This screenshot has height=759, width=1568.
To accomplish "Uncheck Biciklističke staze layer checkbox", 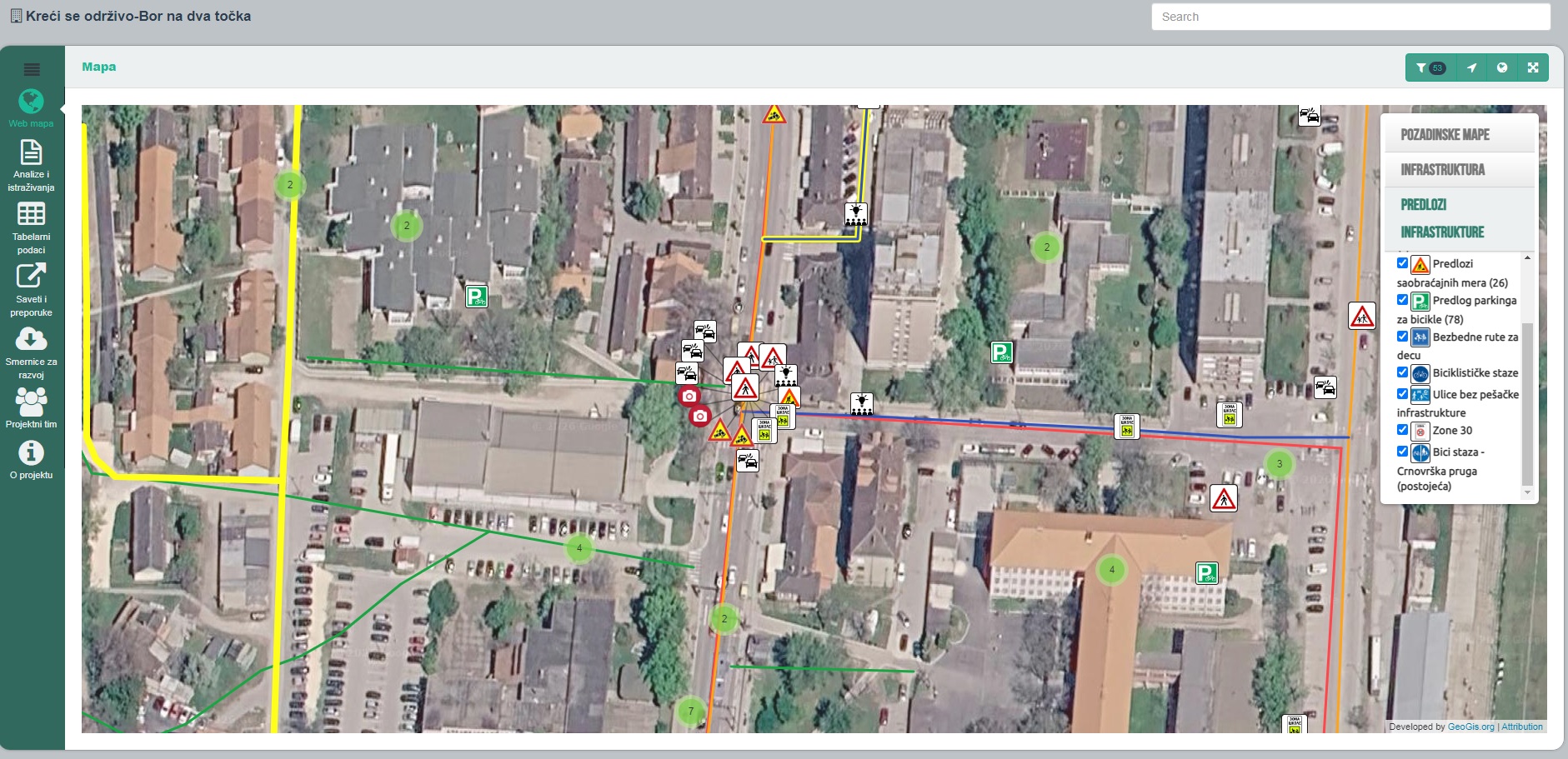I will [x=1402, y=372].
